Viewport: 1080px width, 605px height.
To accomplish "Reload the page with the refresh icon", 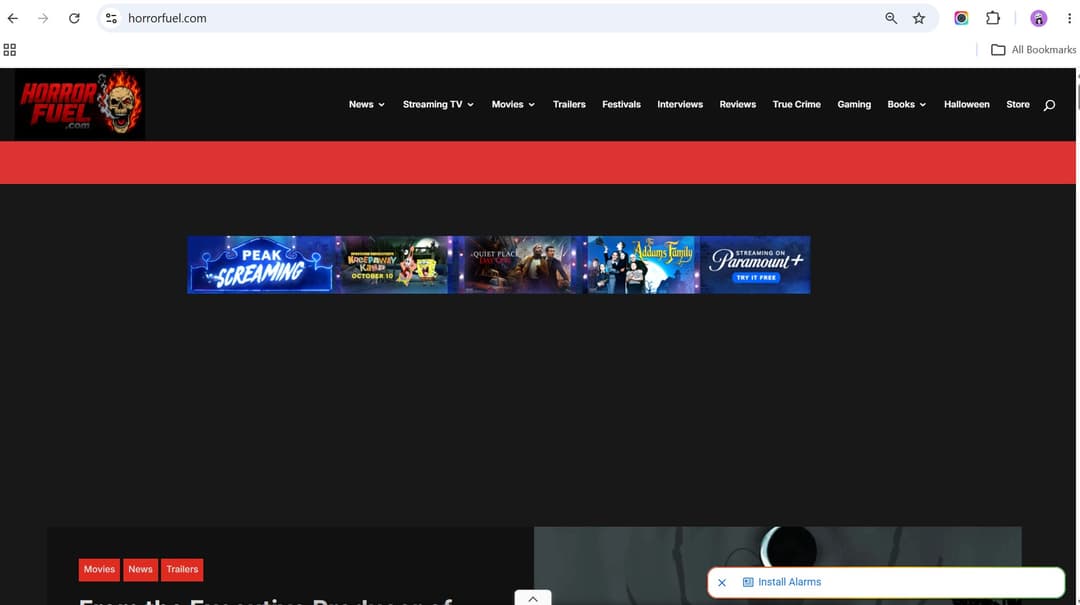I will (74, 19).
